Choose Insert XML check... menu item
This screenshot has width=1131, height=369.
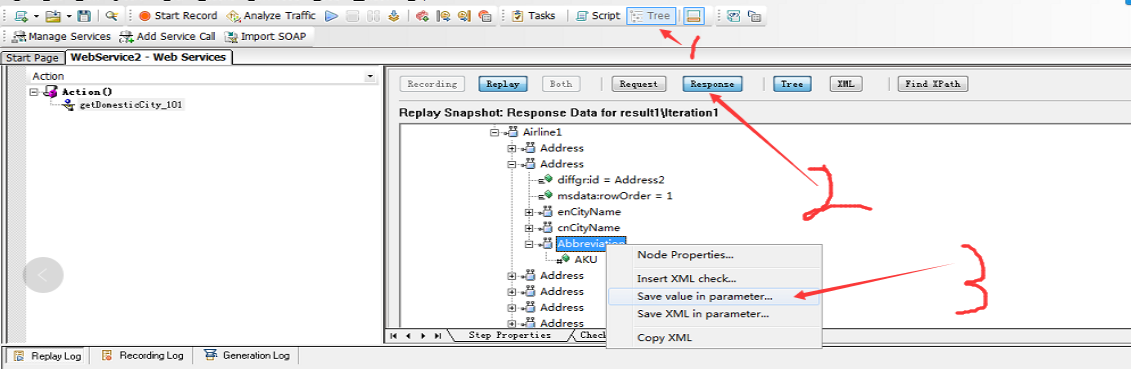click(x=713, y=278)
